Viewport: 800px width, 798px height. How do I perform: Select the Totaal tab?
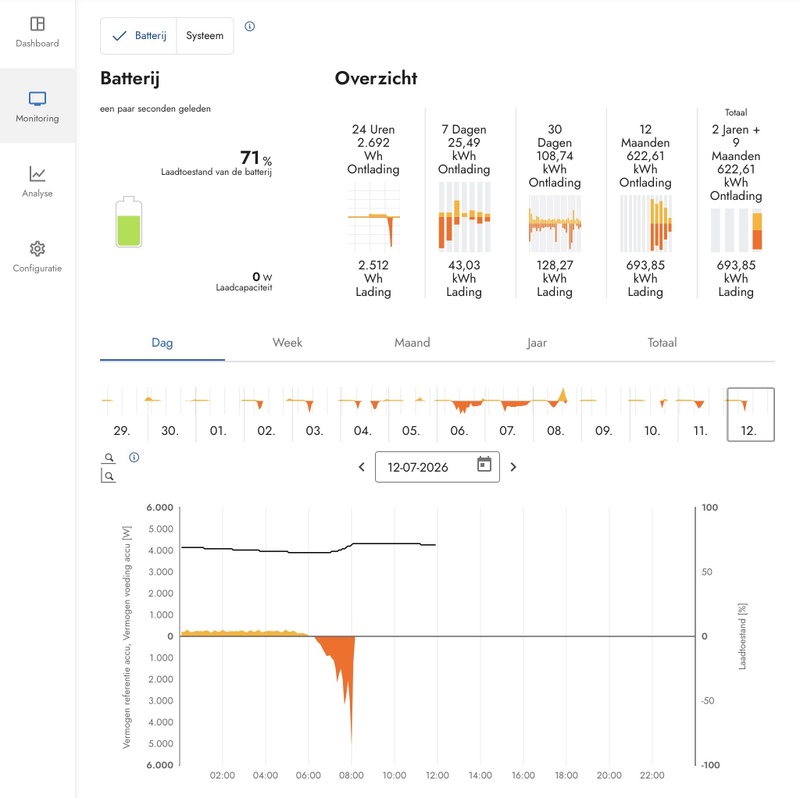tap(662, 342)
